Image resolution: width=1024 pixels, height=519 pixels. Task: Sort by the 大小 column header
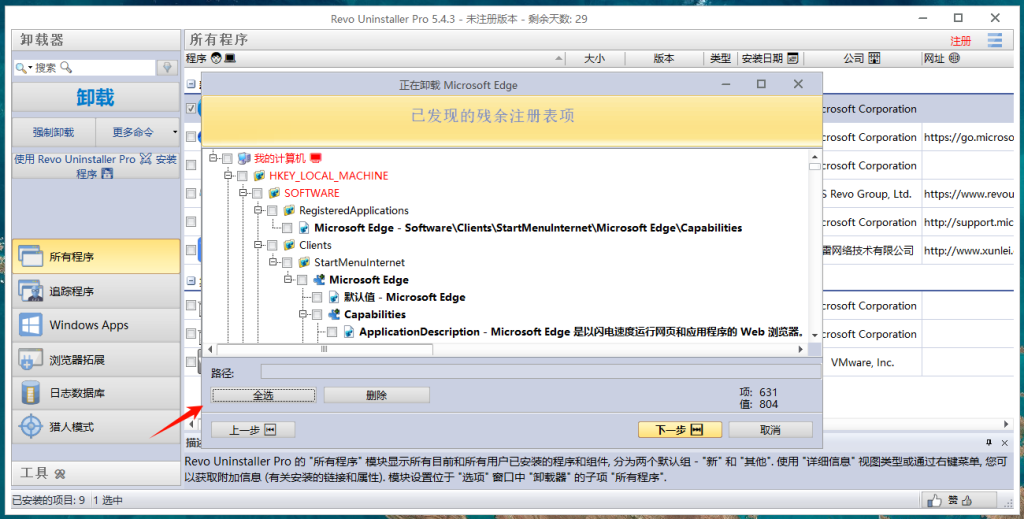pos(594,58)
